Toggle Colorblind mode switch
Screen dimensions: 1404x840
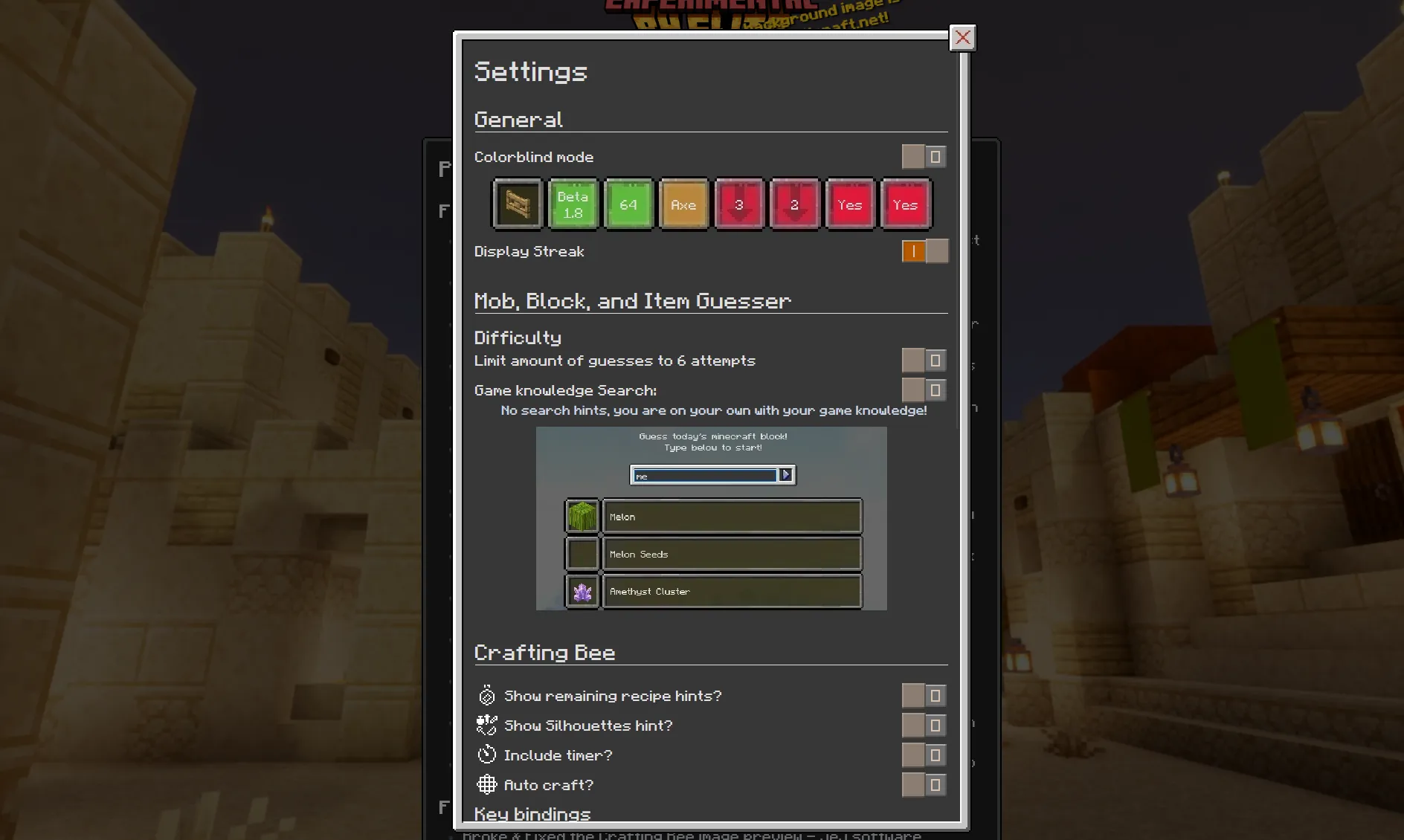924,157
